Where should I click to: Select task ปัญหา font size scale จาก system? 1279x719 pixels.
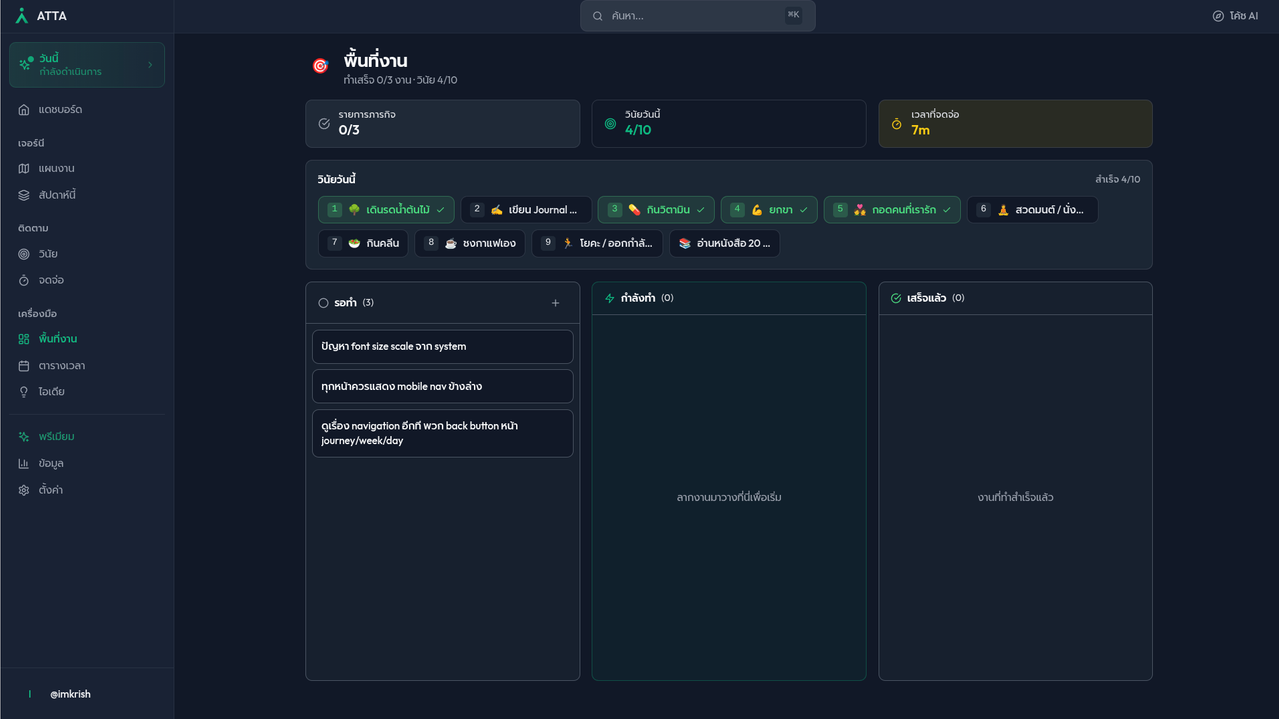coord(443,347)
